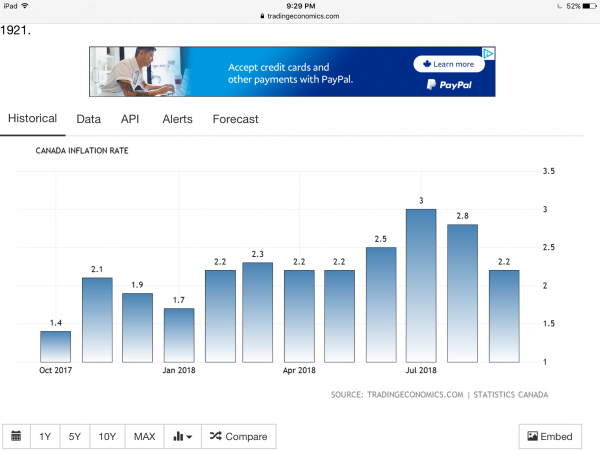Select the 1Y time range
The width and height of the screenshot is (600, 450).
[45, 436]
